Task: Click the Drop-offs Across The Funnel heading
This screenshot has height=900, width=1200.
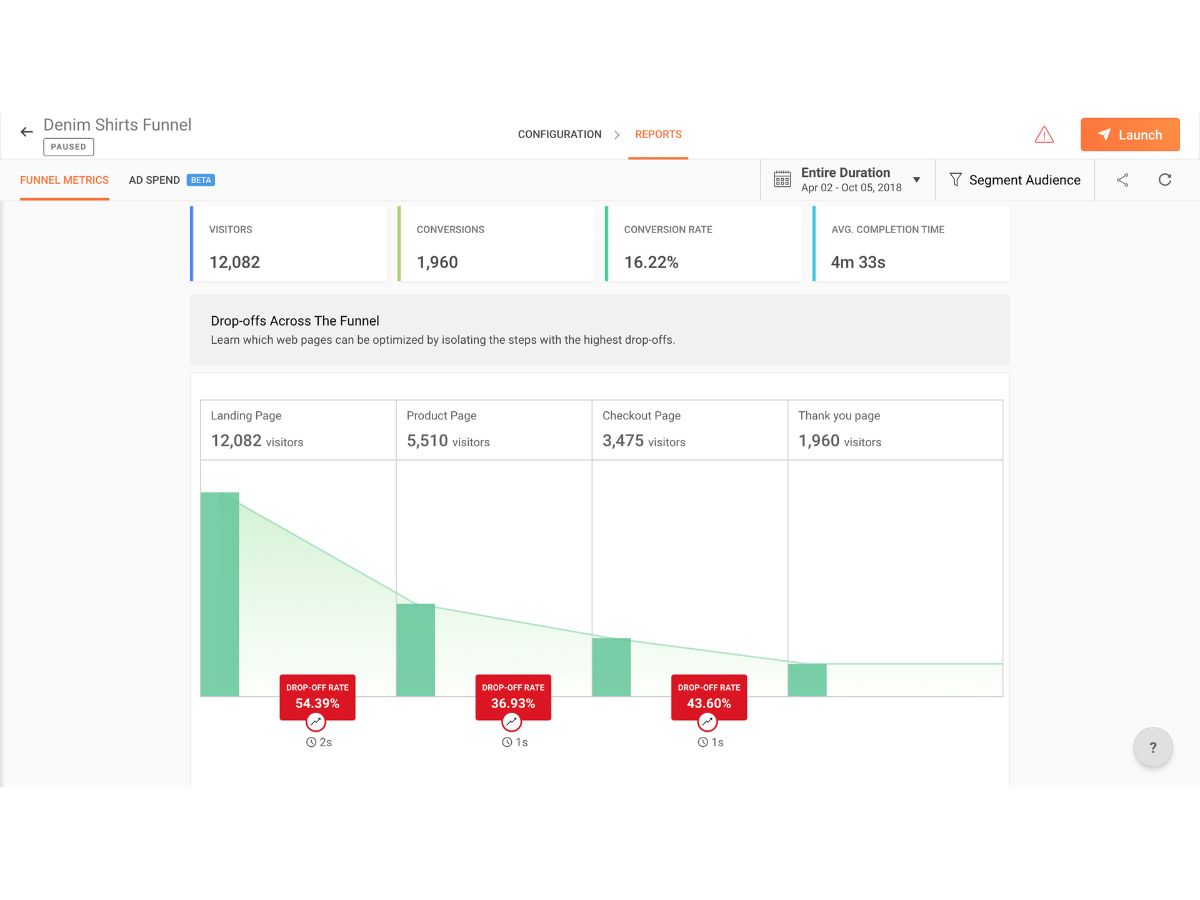Action: tap(295, 321)
